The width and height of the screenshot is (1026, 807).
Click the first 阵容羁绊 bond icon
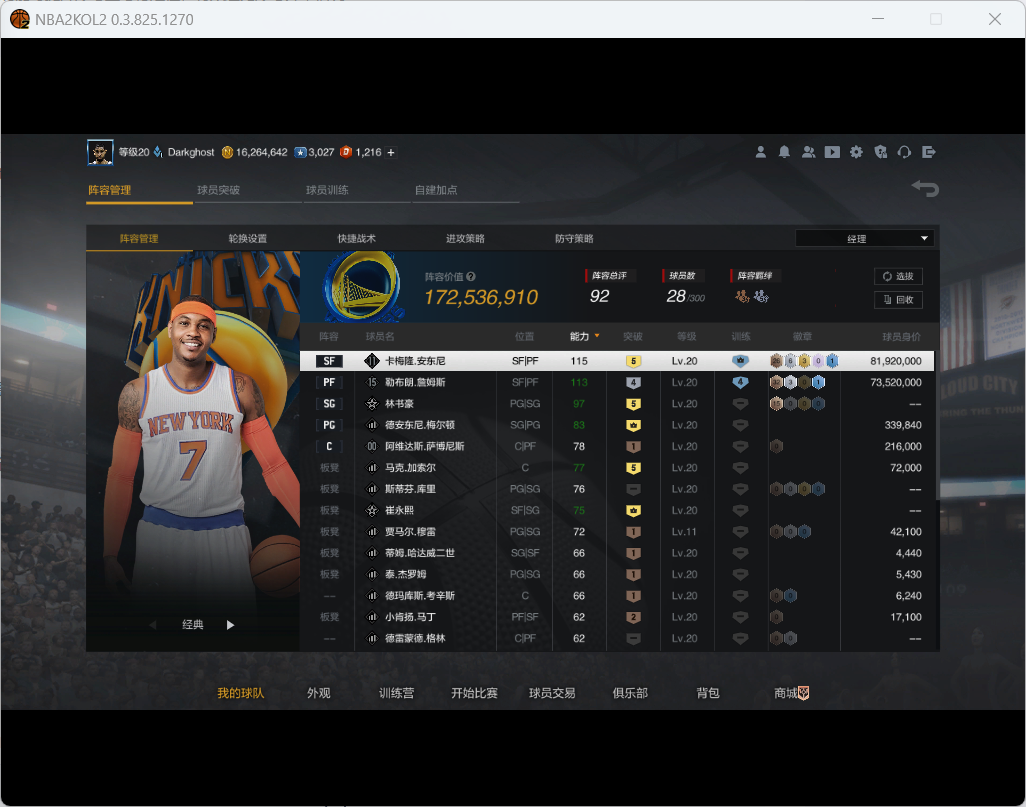(x=742, y=296)
